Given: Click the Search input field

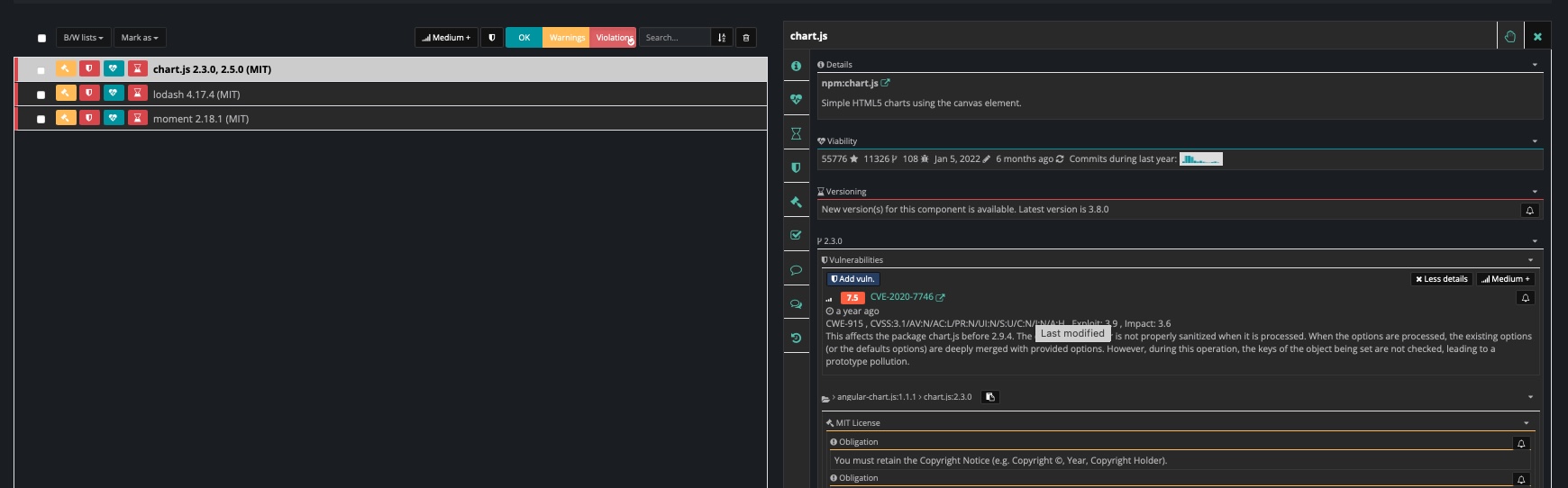Looking at the screenshot, I should click(x=675, y=38).
